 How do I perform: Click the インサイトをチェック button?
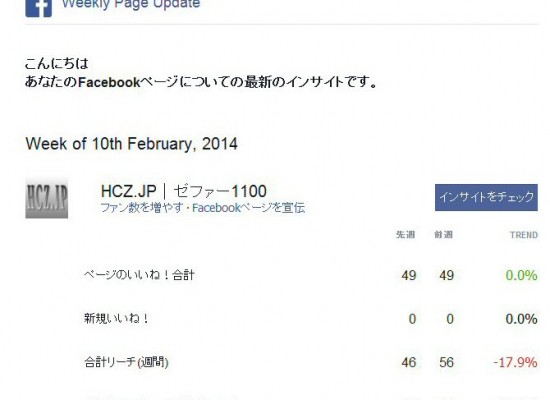click(486, 197)
